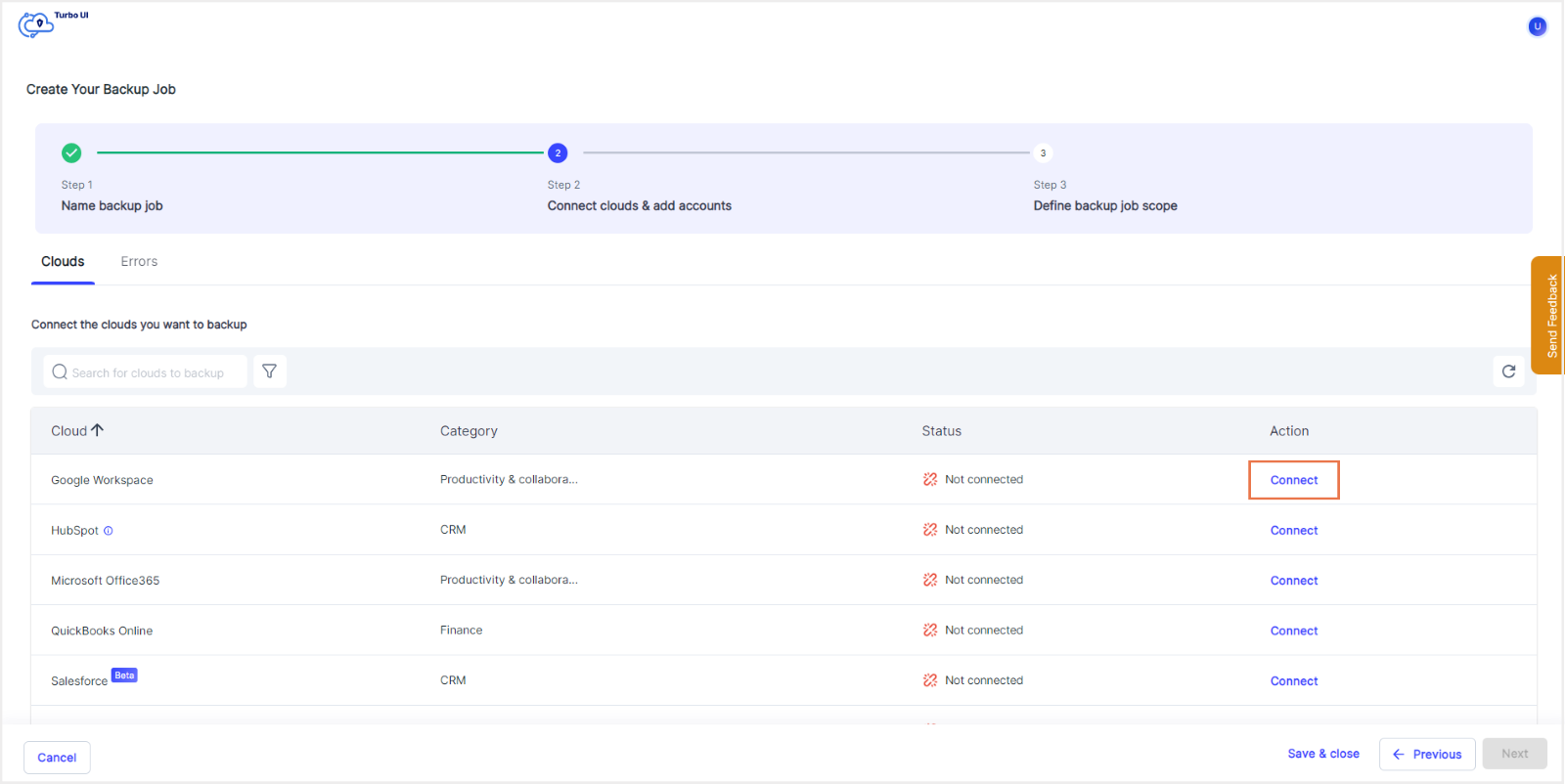Image resolution: width=1565 pixels, height=784 pixels.
Task: Sort by Cloud column arrow
Action: click(x=97, y=430)
